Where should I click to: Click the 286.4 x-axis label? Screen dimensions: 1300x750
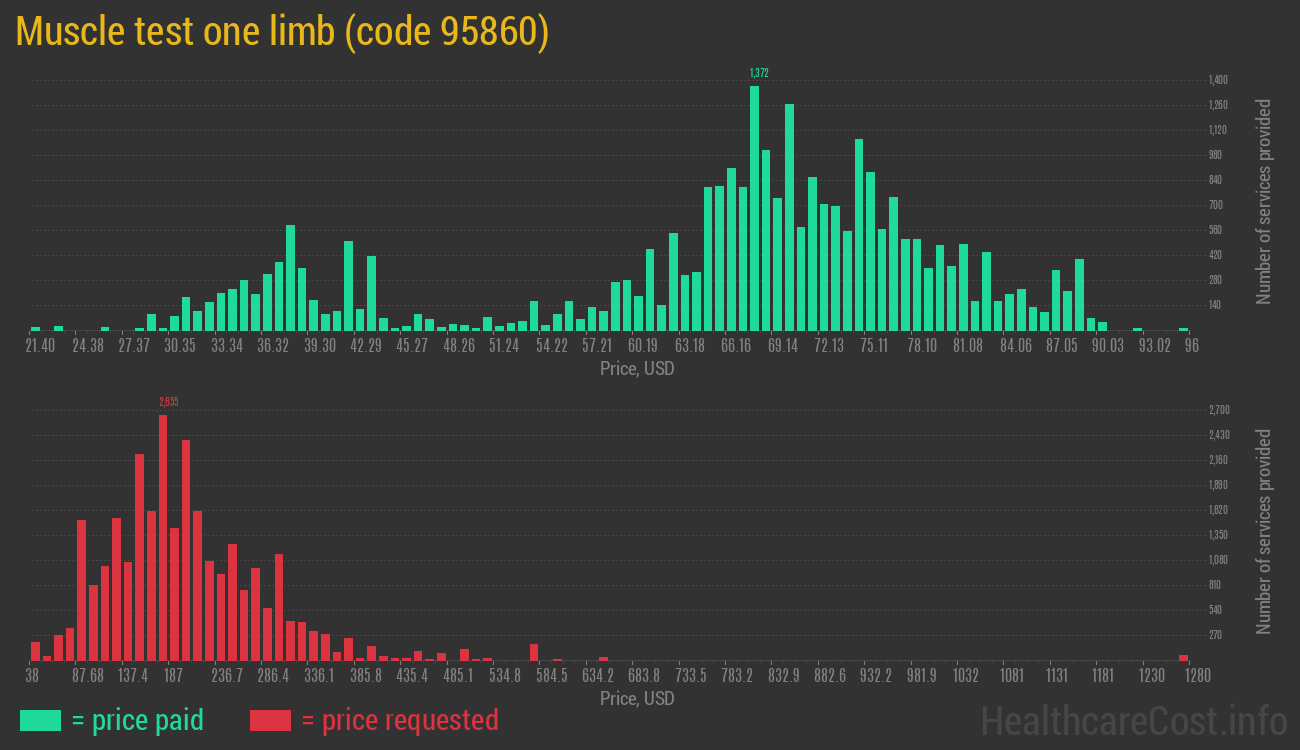(273, 676)
